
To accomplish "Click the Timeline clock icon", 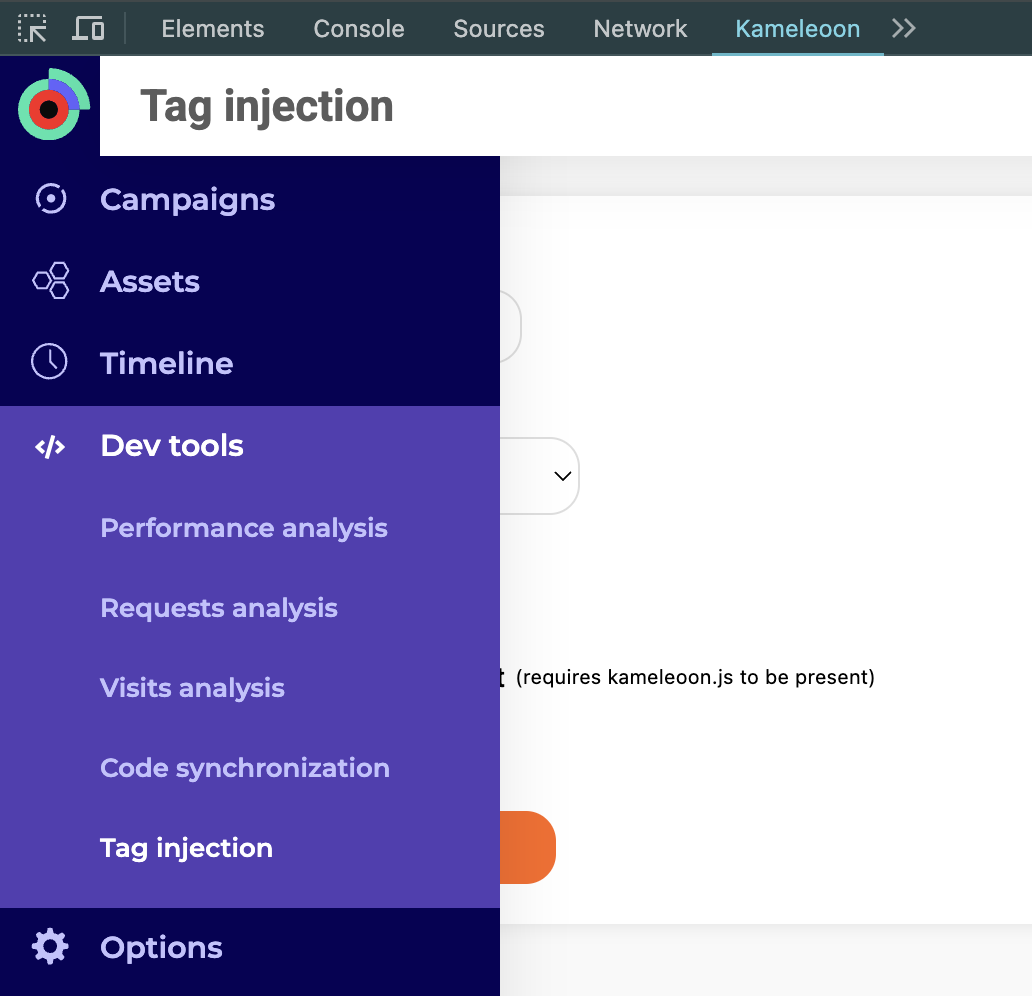I will [50, 362].
